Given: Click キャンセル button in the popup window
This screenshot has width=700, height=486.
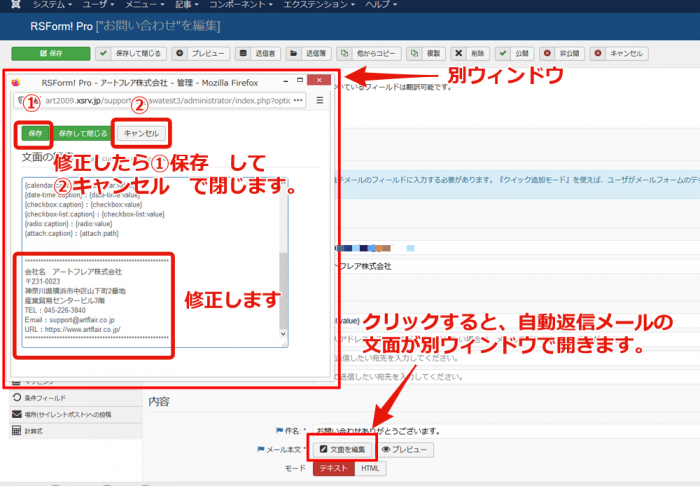Looking at the screenshot, I should pyautogui.click(x=141, y=133).
